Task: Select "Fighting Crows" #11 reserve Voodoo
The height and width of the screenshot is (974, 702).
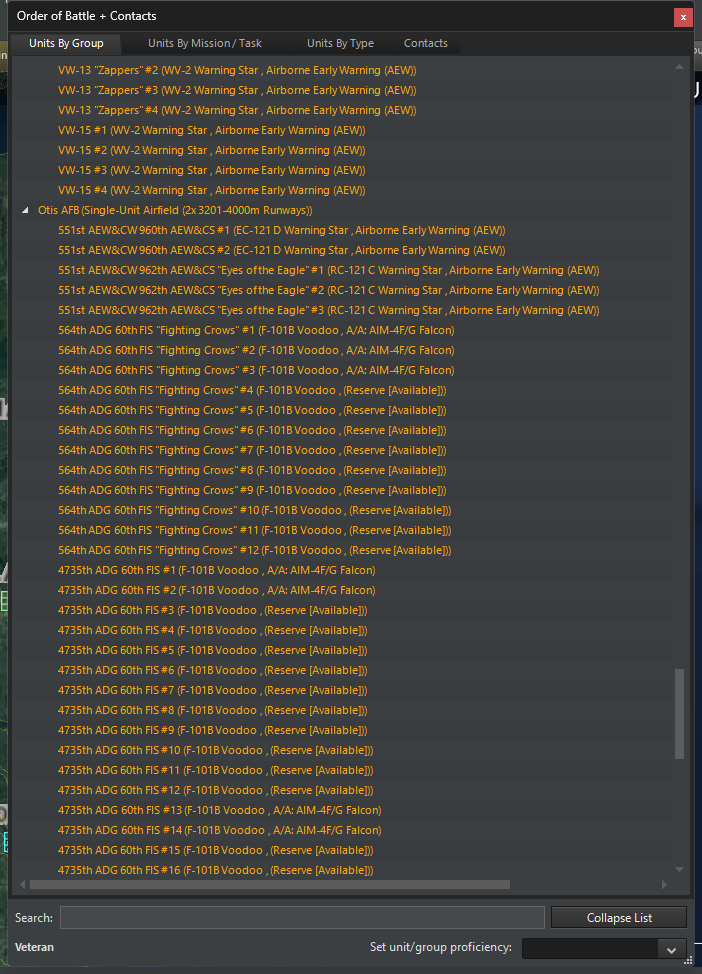Action: [255, 530]
